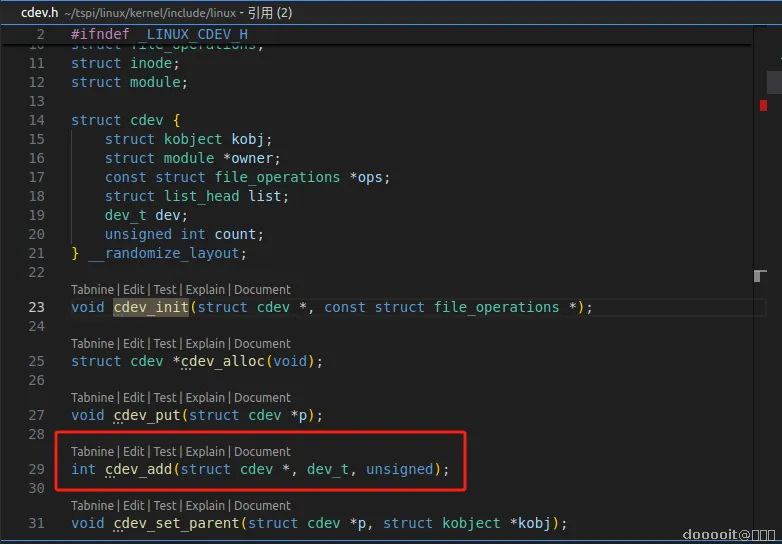
Task: Click Document lens above cdev_set_parent
Action: 262,506
